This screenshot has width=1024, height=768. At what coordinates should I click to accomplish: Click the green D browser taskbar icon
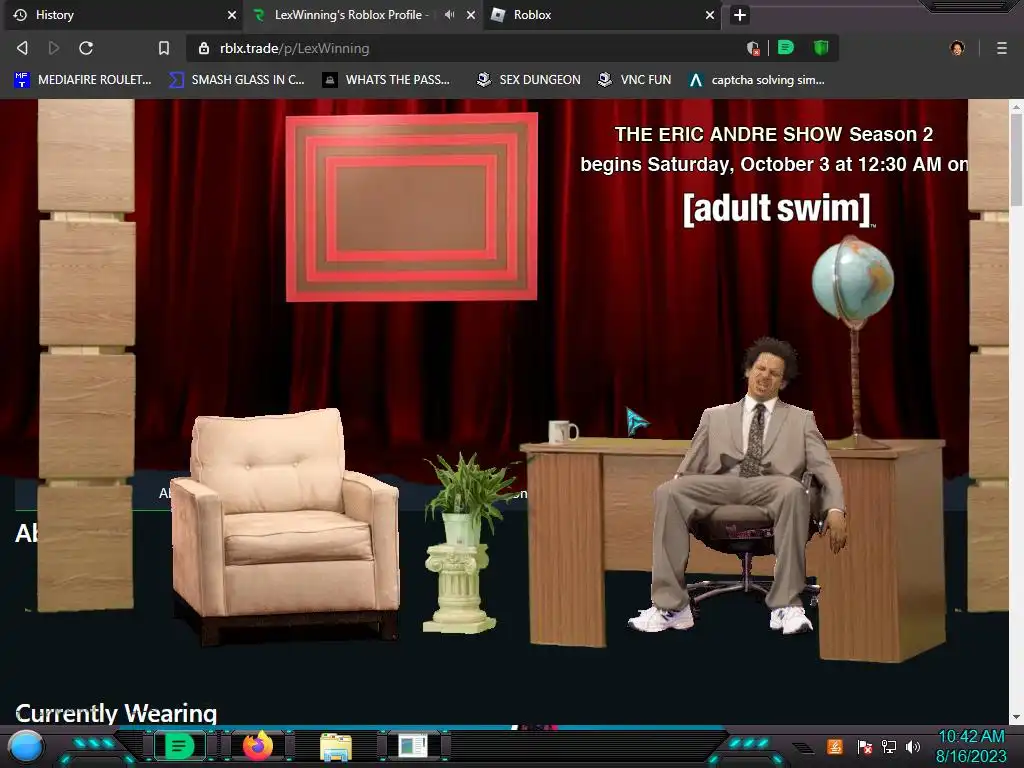click(x=179, y=746)
